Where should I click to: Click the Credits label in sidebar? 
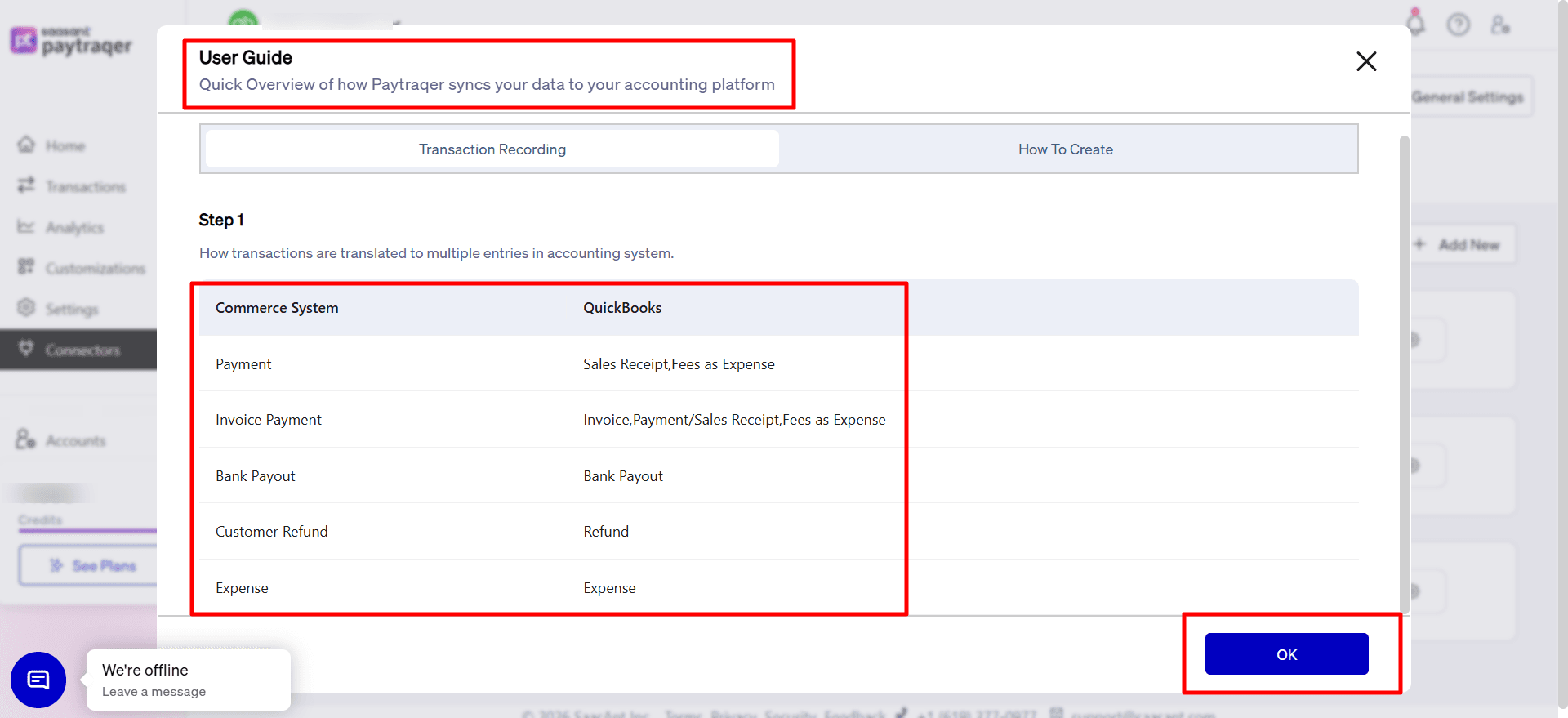pyautogui.click(x=40, y=520)
